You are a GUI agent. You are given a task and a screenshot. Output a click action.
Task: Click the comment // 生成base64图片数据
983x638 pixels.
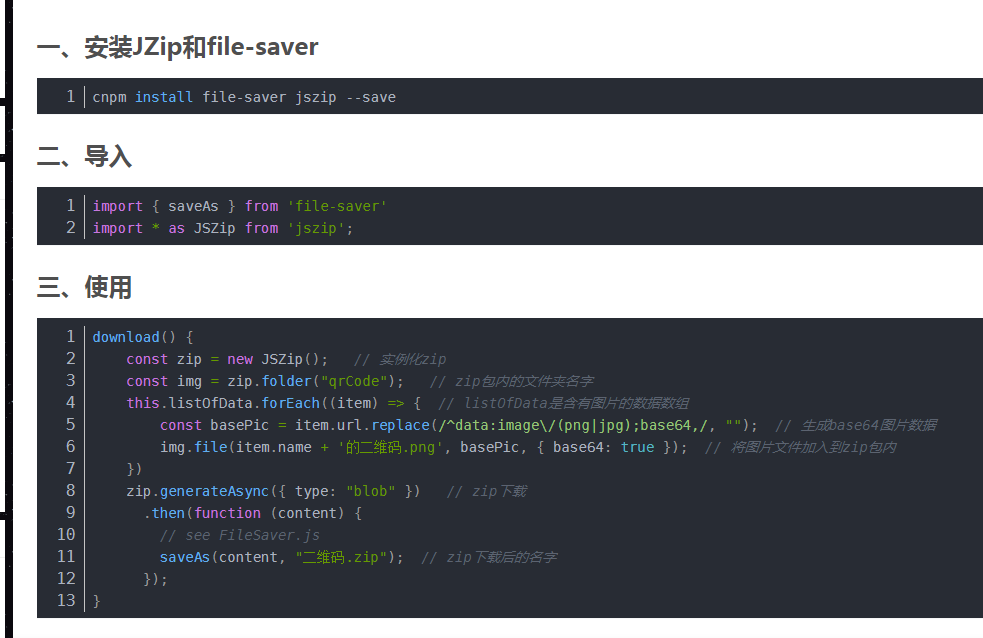click(x=856, y=425)
